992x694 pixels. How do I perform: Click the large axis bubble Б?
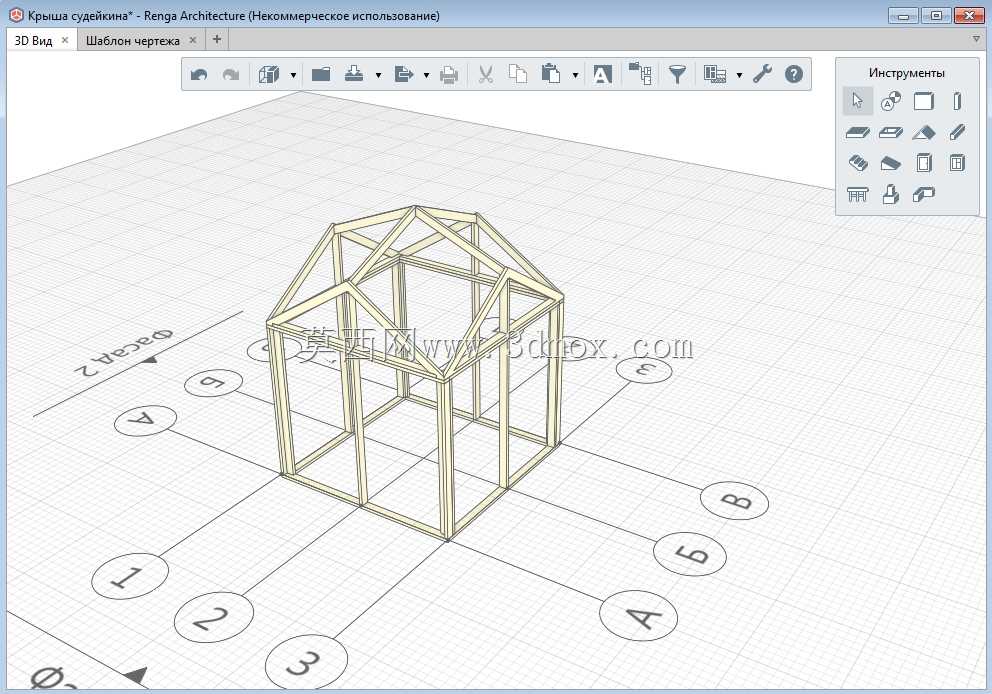pos(690,554)
